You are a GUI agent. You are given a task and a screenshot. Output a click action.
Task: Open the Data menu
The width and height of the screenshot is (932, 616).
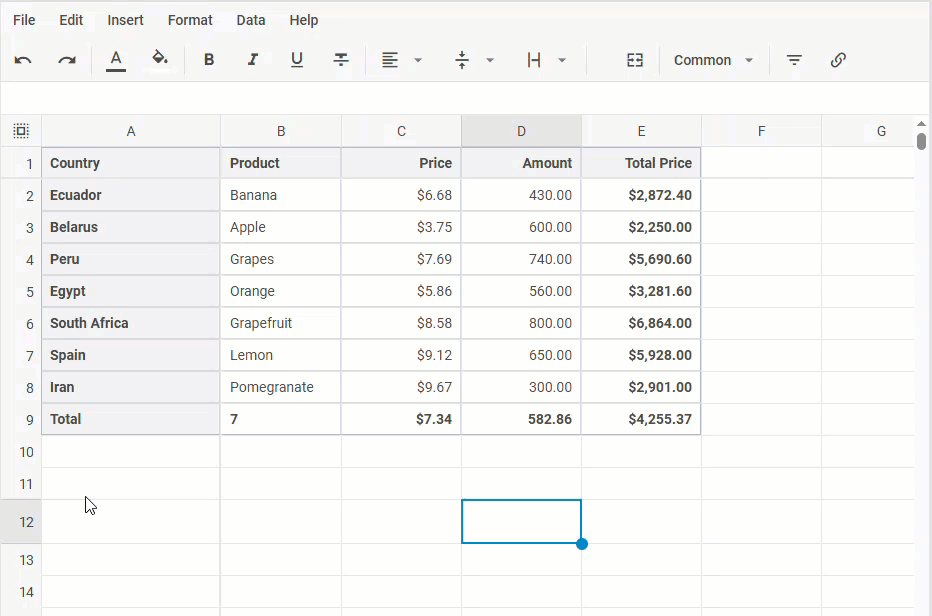click(x=251, y=20)
